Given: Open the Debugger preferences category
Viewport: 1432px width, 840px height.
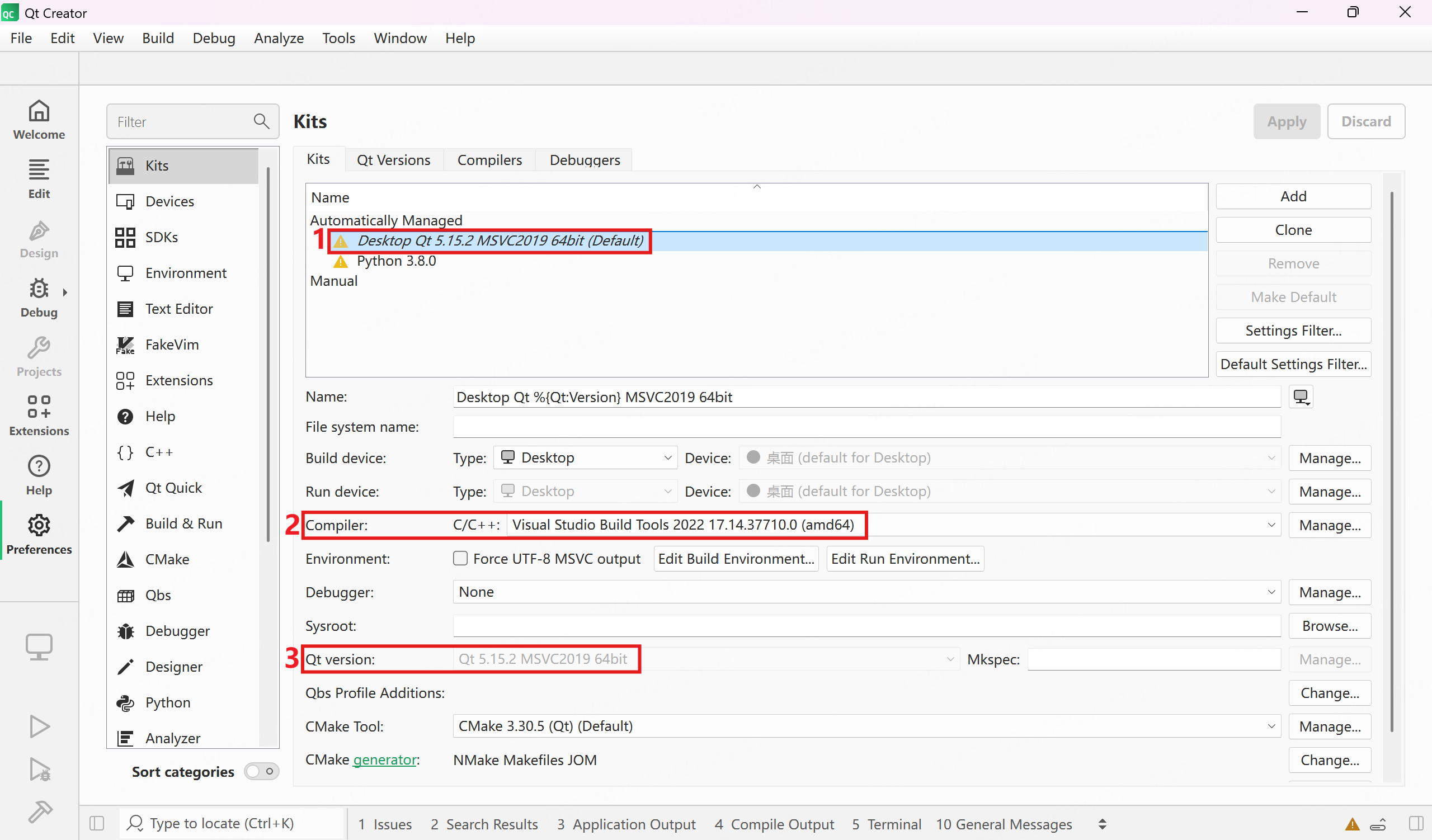Looking at the screenshot, I should 183,630.
